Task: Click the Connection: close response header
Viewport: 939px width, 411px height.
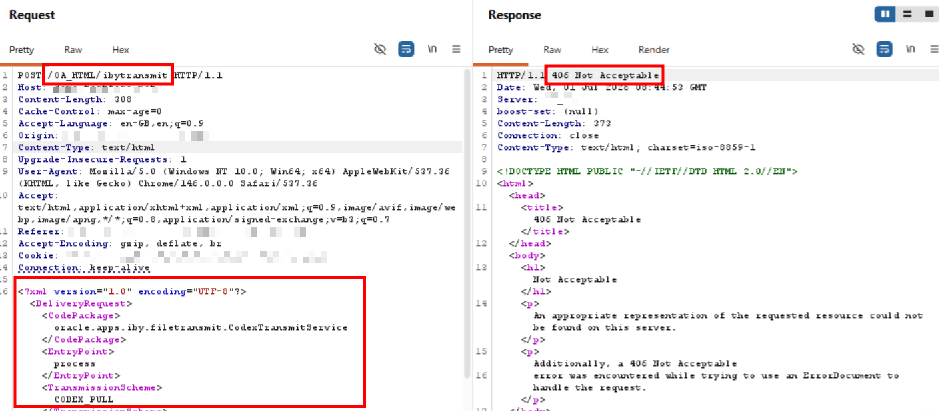Action: (548, 135)
